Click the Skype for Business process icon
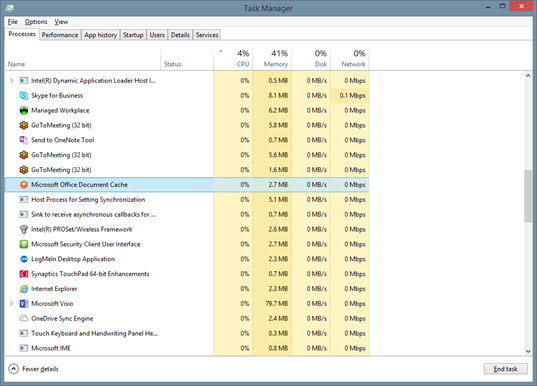 click(x=24, y=96)
